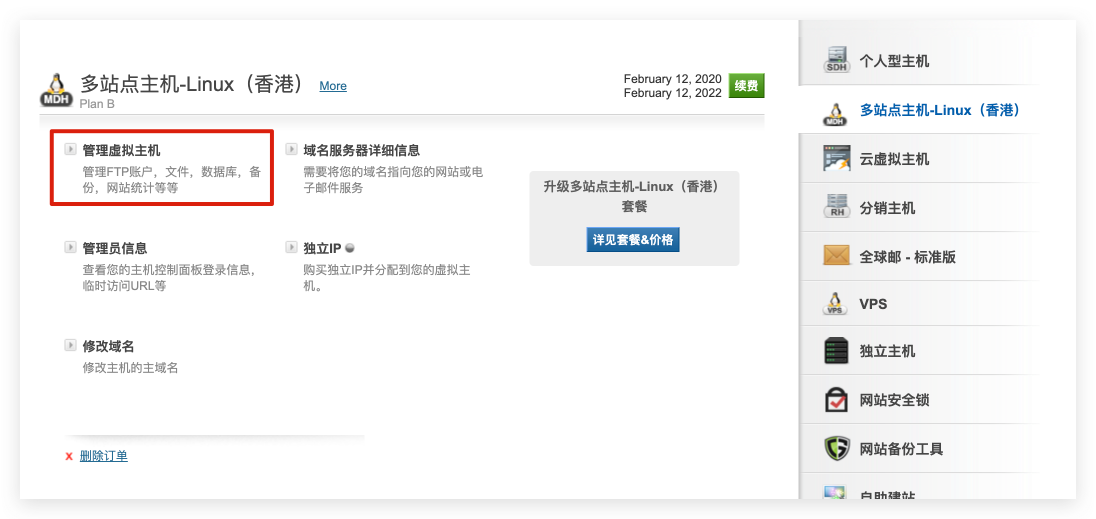Open the More link beside title

333,86
